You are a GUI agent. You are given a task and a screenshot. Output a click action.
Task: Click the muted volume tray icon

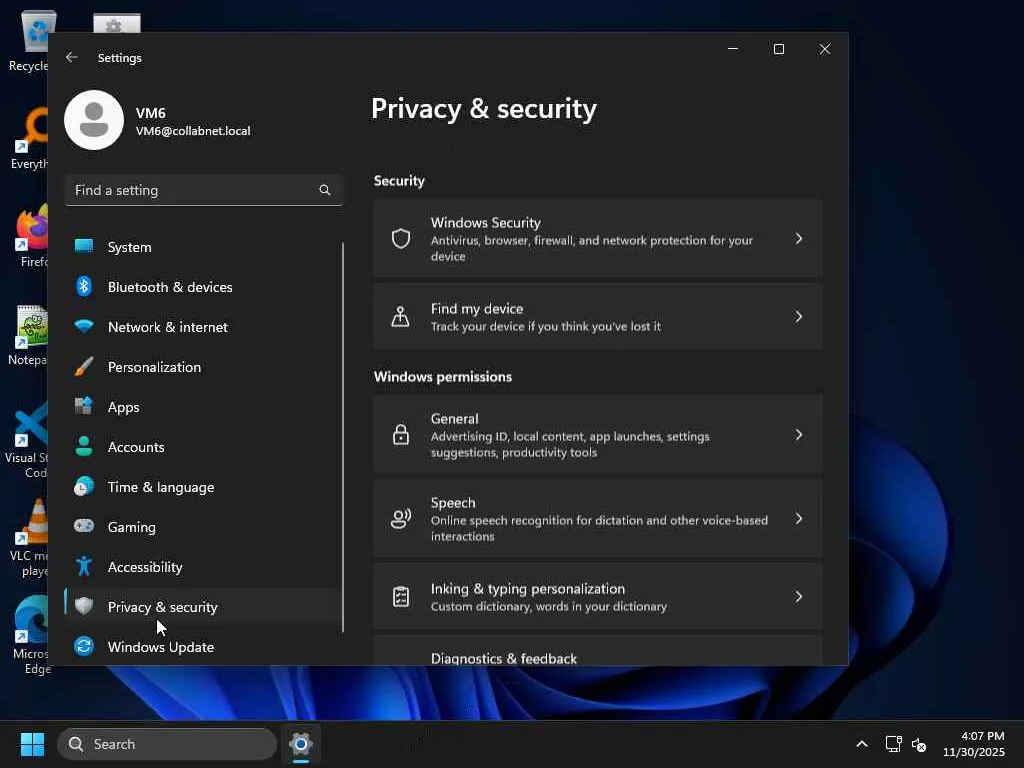point(919,744)
